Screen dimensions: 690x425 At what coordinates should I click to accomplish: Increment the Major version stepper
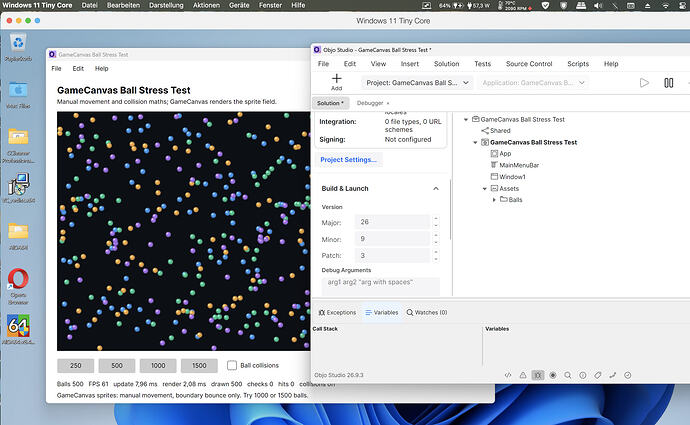click(436, 218)
